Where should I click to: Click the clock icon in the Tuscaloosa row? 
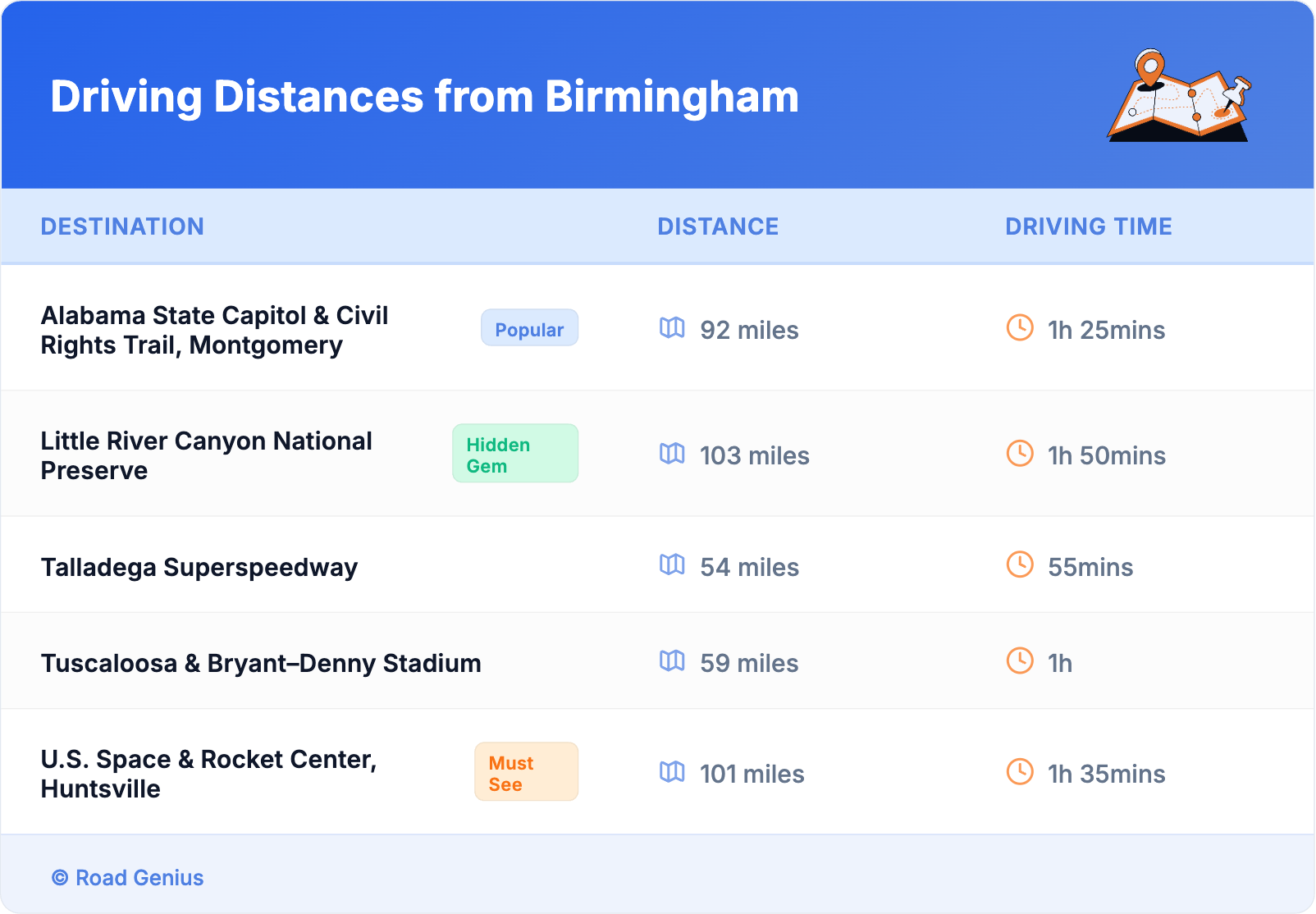(x=1020, y=661)
